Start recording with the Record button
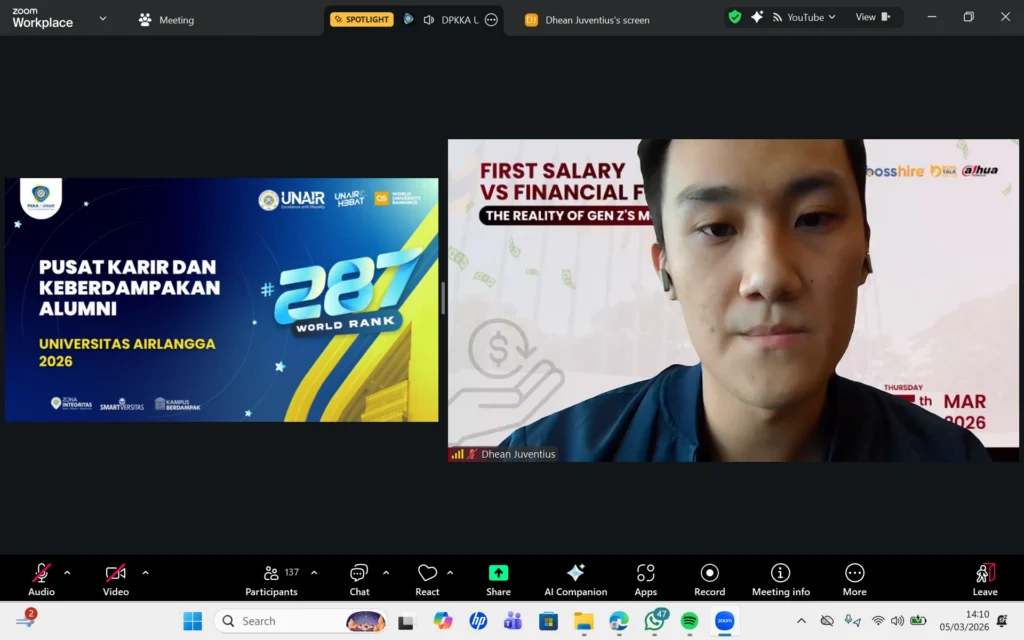 709,579
